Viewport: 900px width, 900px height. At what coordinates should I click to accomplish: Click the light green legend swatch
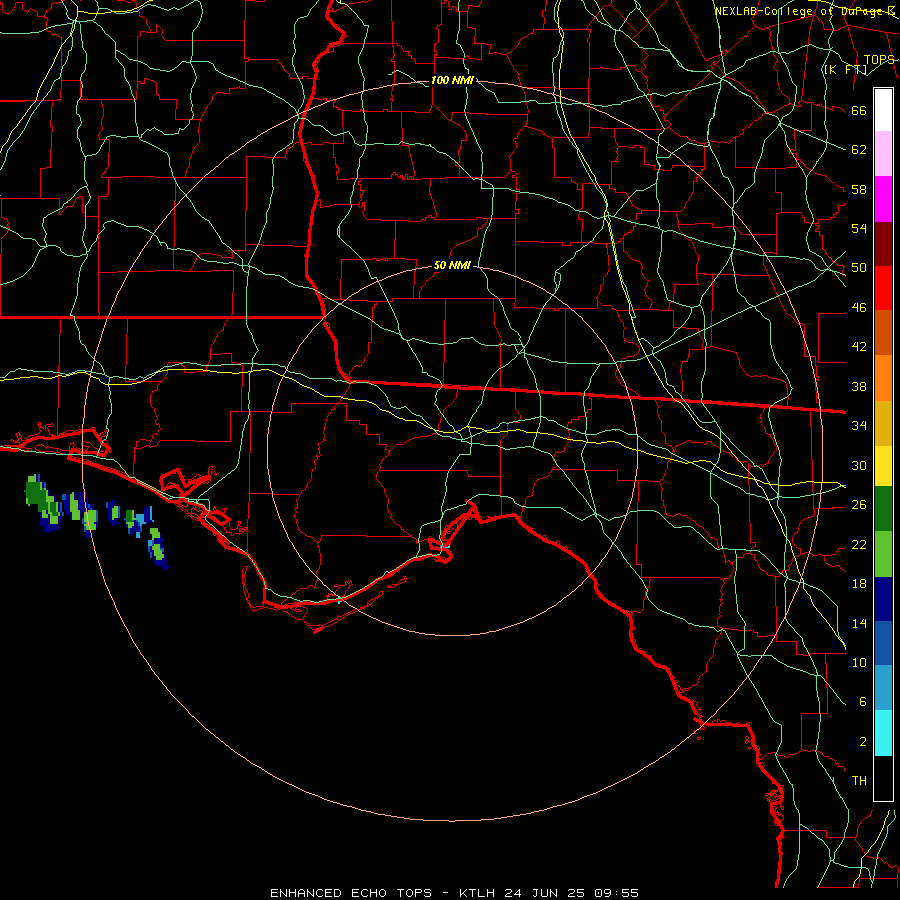883,554
